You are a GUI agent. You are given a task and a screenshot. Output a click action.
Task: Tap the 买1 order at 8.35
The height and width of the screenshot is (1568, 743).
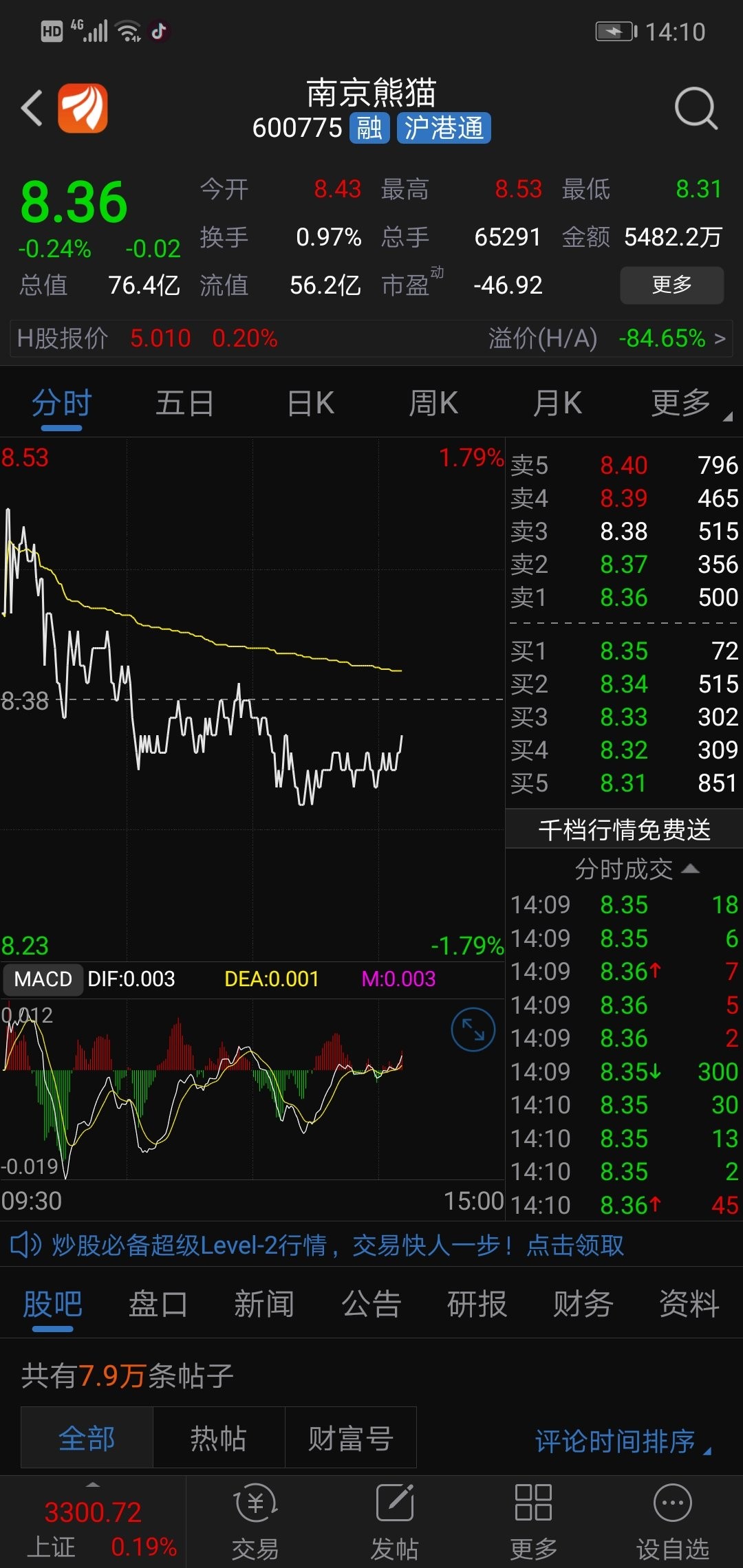coord(624,651)
